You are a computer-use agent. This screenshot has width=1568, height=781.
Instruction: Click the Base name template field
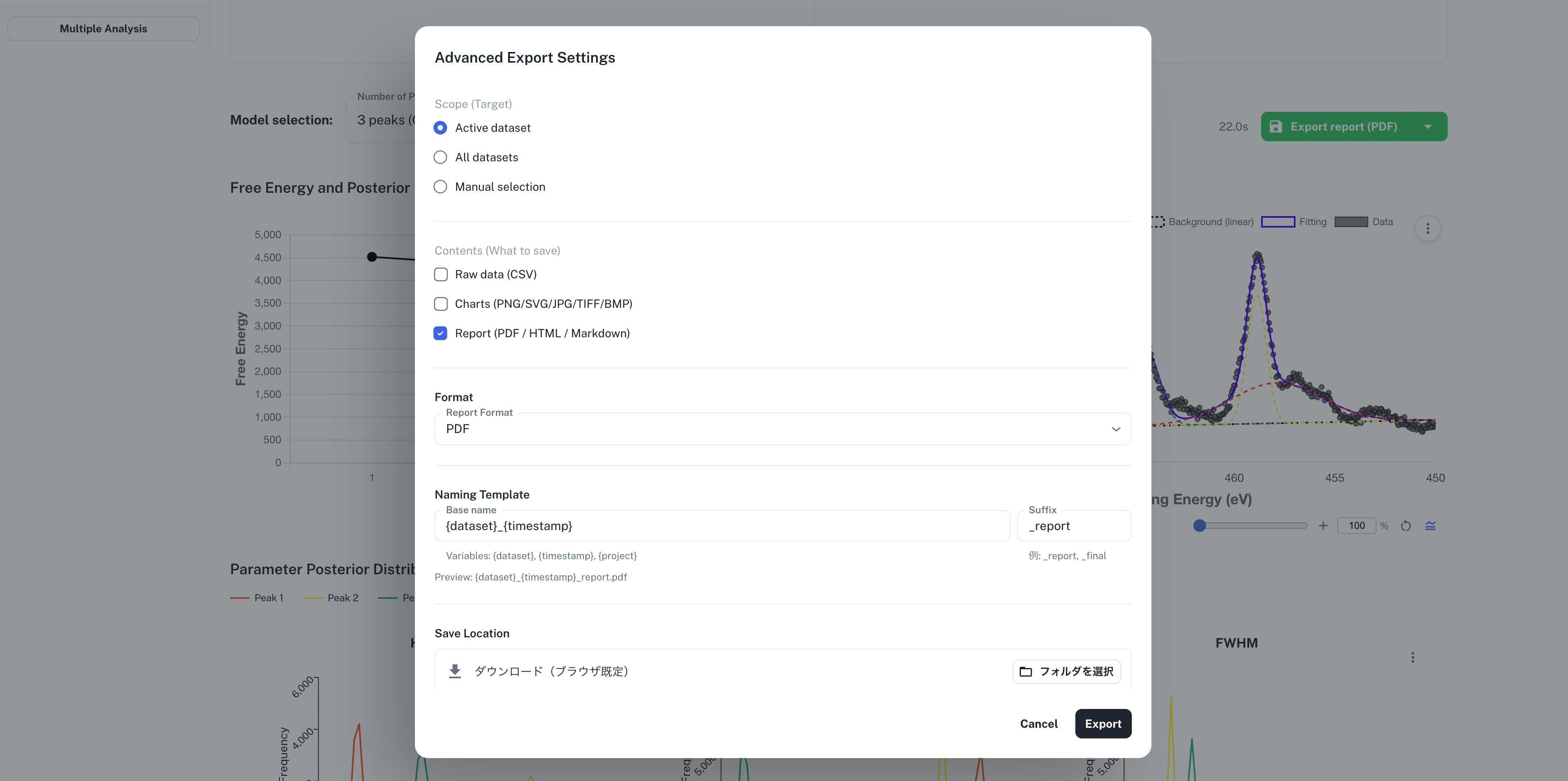click(x=722, y=526)
